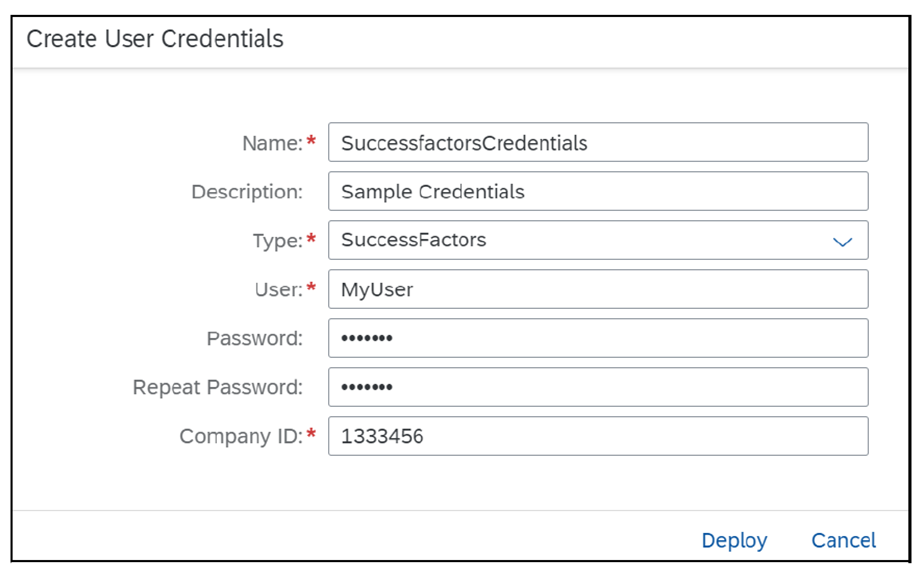Screen dimensions: 923x574
Task: Click the Repeat Password label text
Action: 217,388
